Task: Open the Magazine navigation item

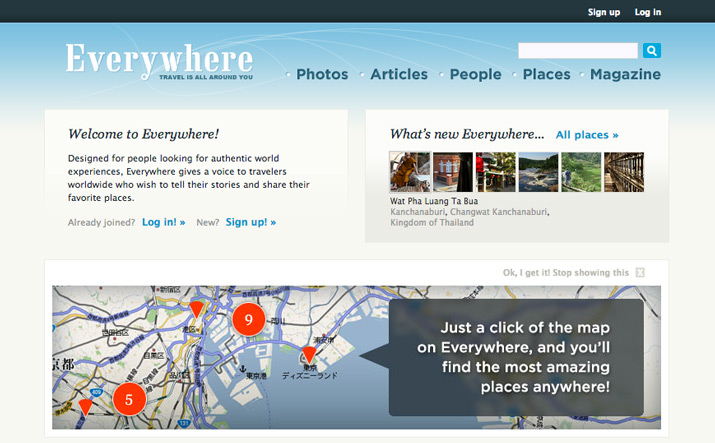Action: (625, 74)
